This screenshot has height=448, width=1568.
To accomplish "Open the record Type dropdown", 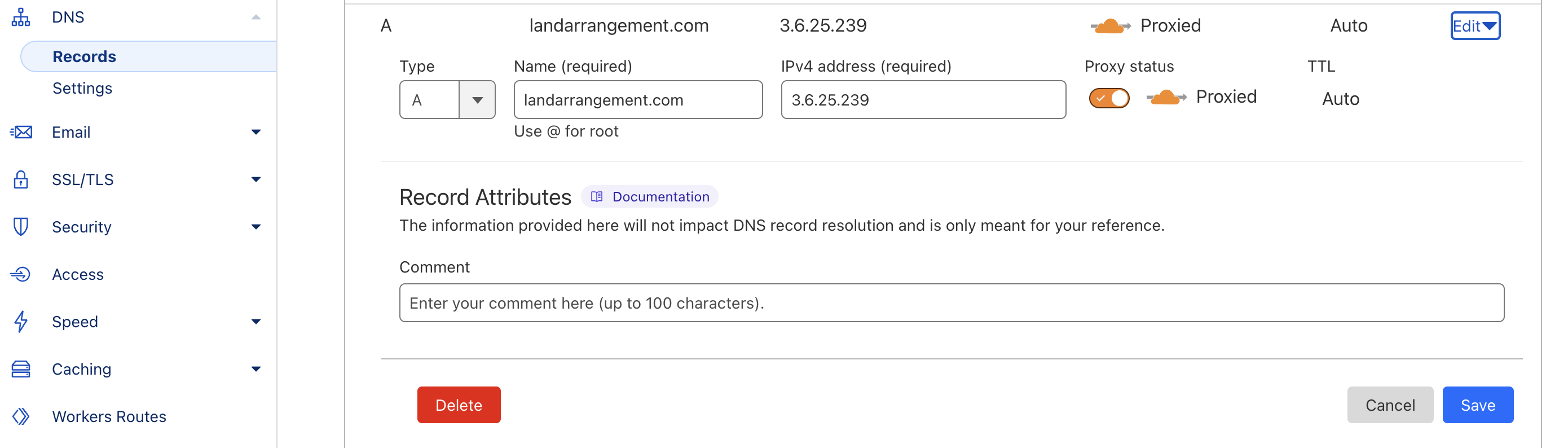I will click(447, 100).
